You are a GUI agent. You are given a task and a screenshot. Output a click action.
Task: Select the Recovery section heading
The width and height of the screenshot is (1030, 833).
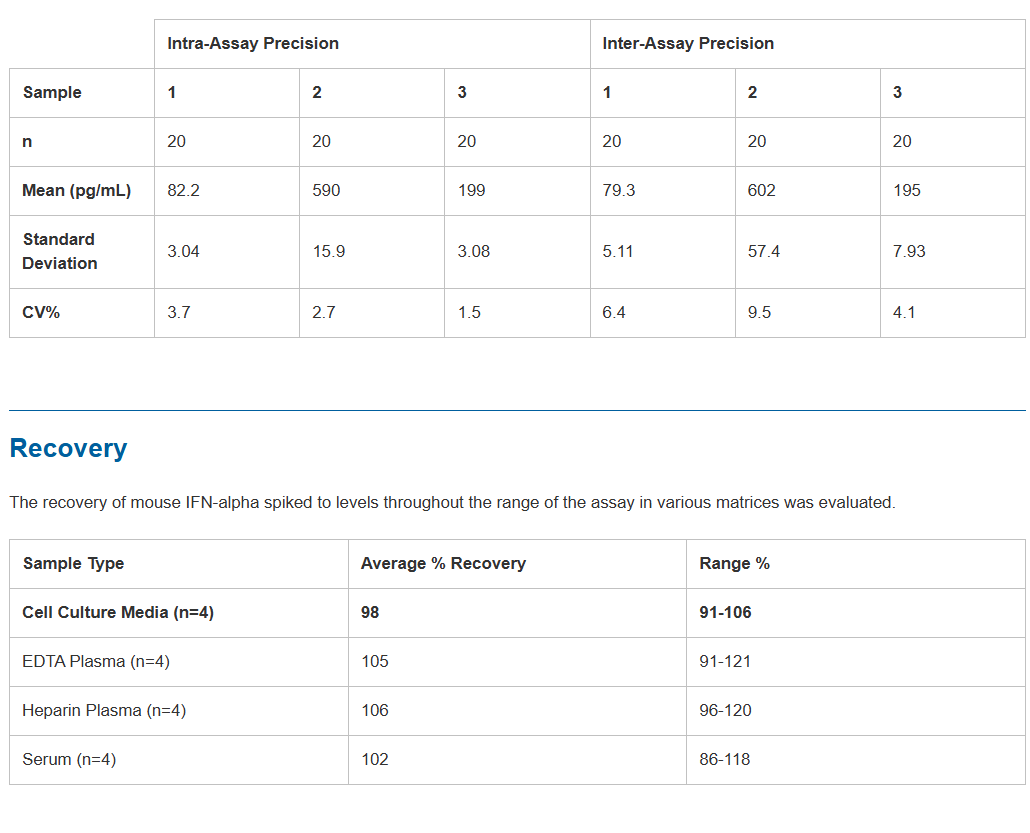(x=68, y=448)
